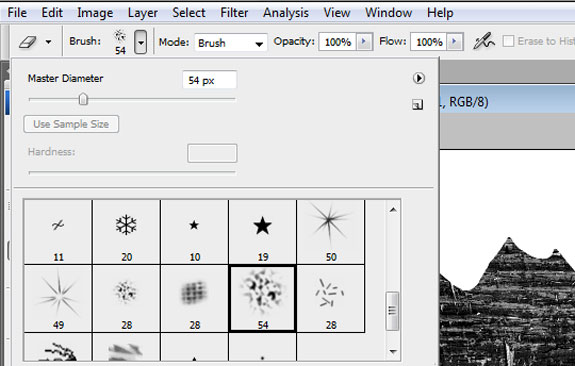Viewport: 575px width, 366px height.
Task: Click the Hardness slider track
Action: [x=132, y=172]
